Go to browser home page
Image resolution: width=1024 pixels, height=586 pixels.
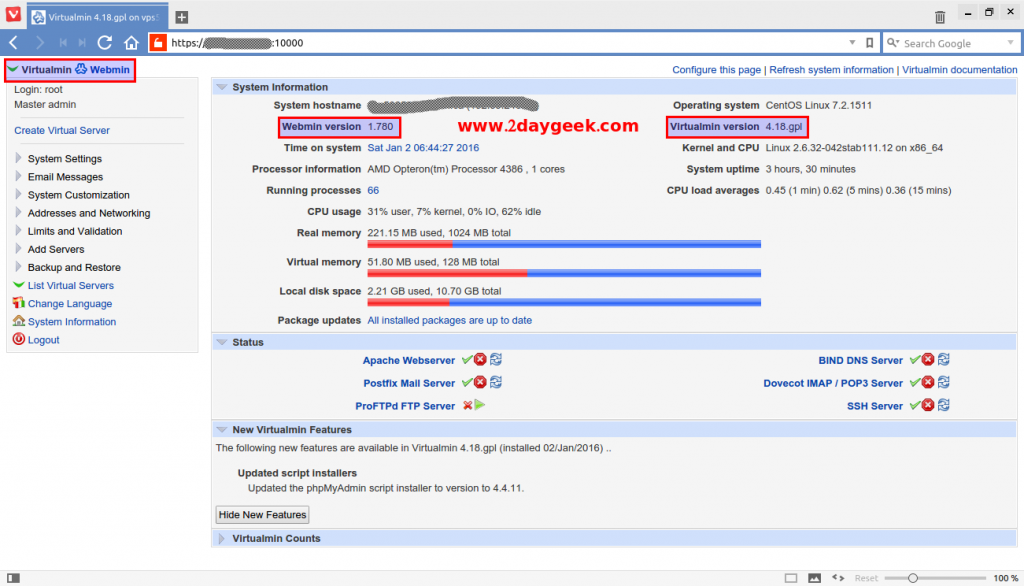(131, 43)
